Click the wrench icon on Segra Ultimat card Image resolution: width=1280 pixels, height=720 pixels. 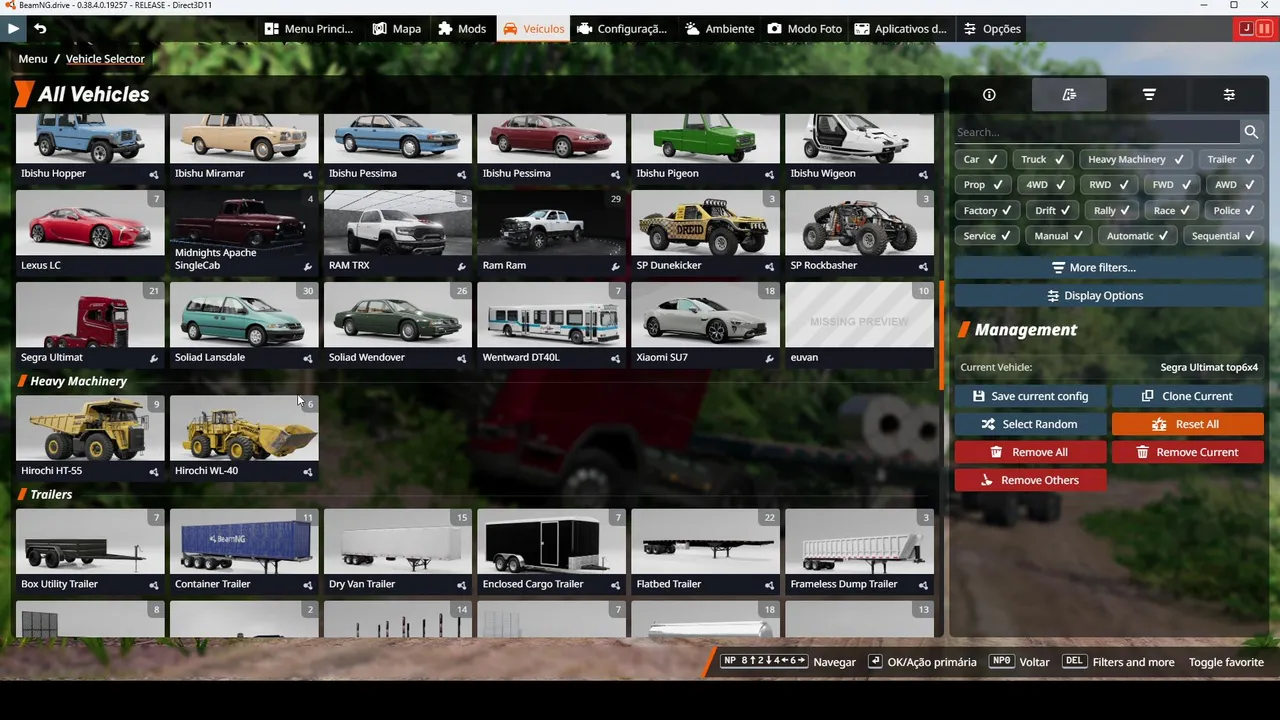(x=154, y=358)
